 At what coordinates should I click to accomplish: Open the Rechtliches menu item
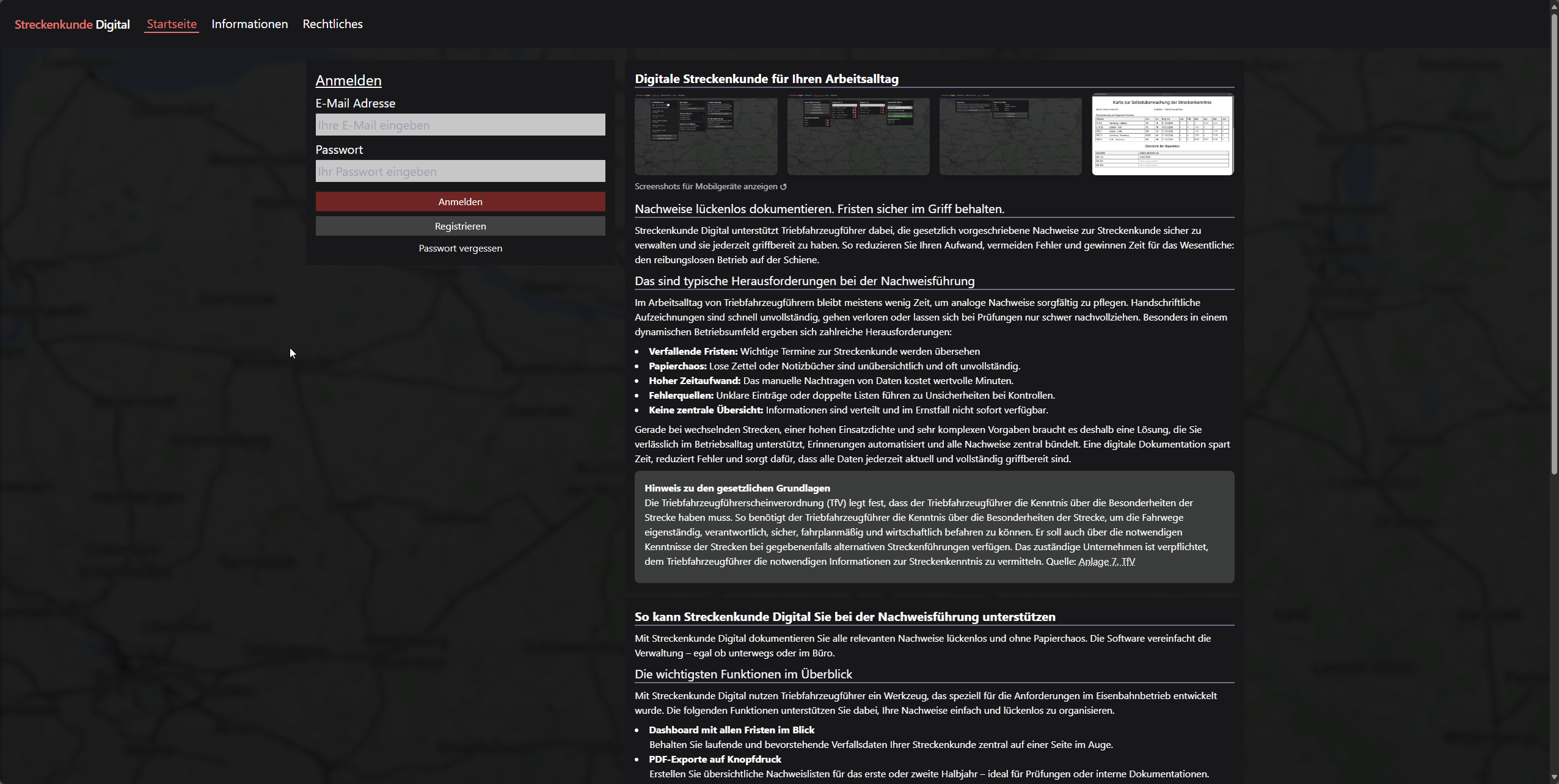[x=332, y=24]
